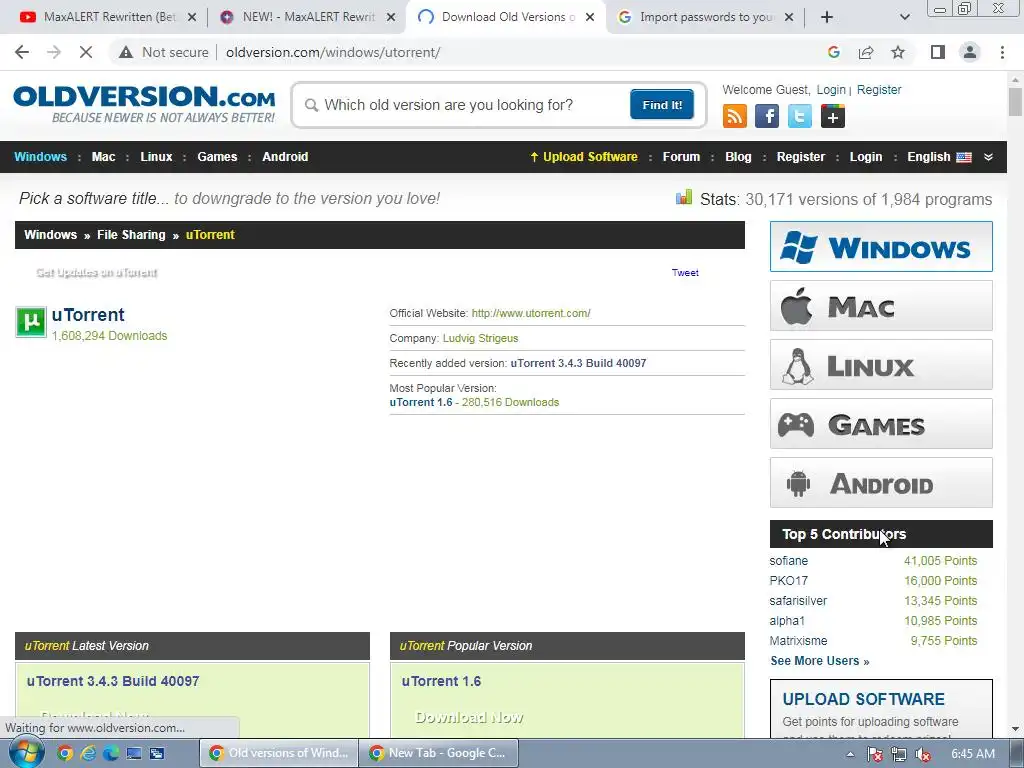Select Android in the site nav bar
This screenshot has width=1024, height=768.
pyautogui.click(x=285, y=157)
